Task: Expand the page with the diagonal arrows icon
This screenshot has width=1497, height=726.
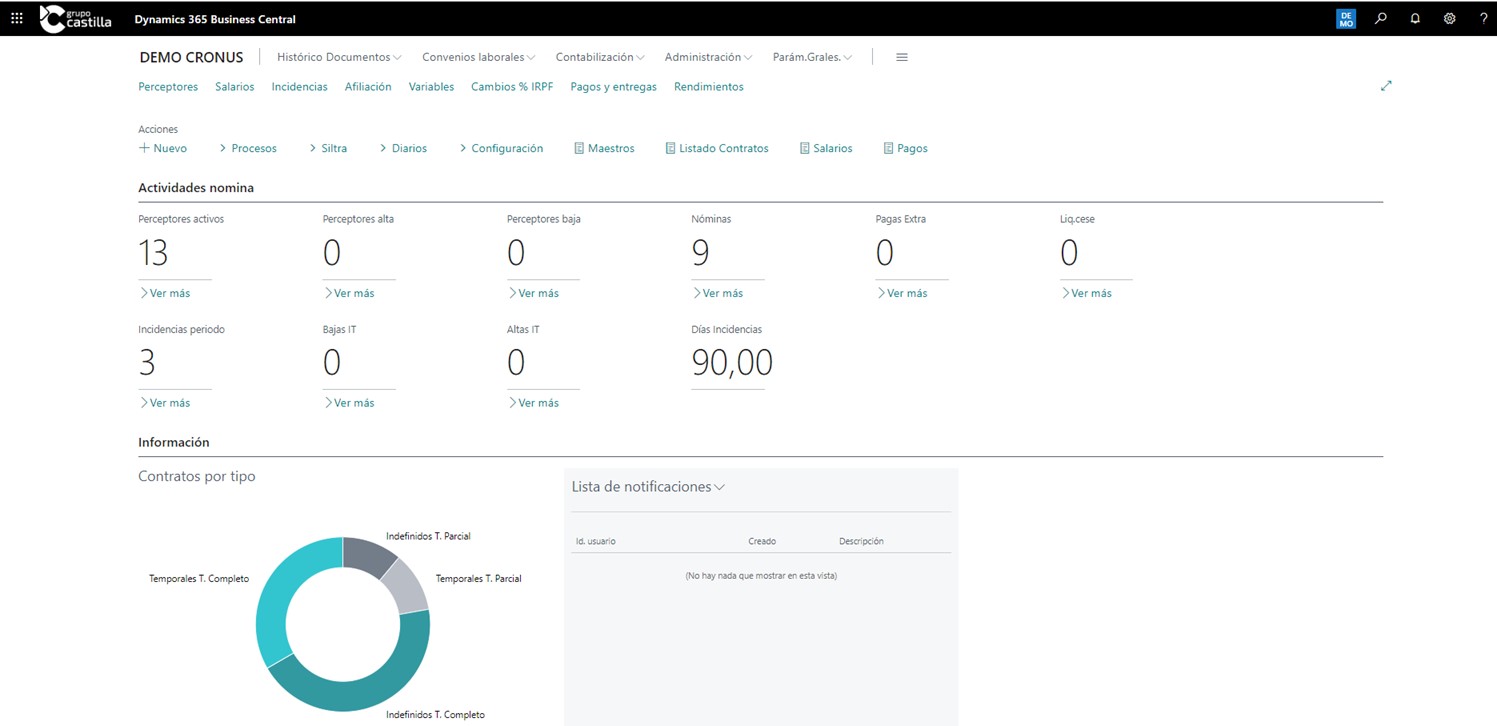Action: (x=1386, y=86)
